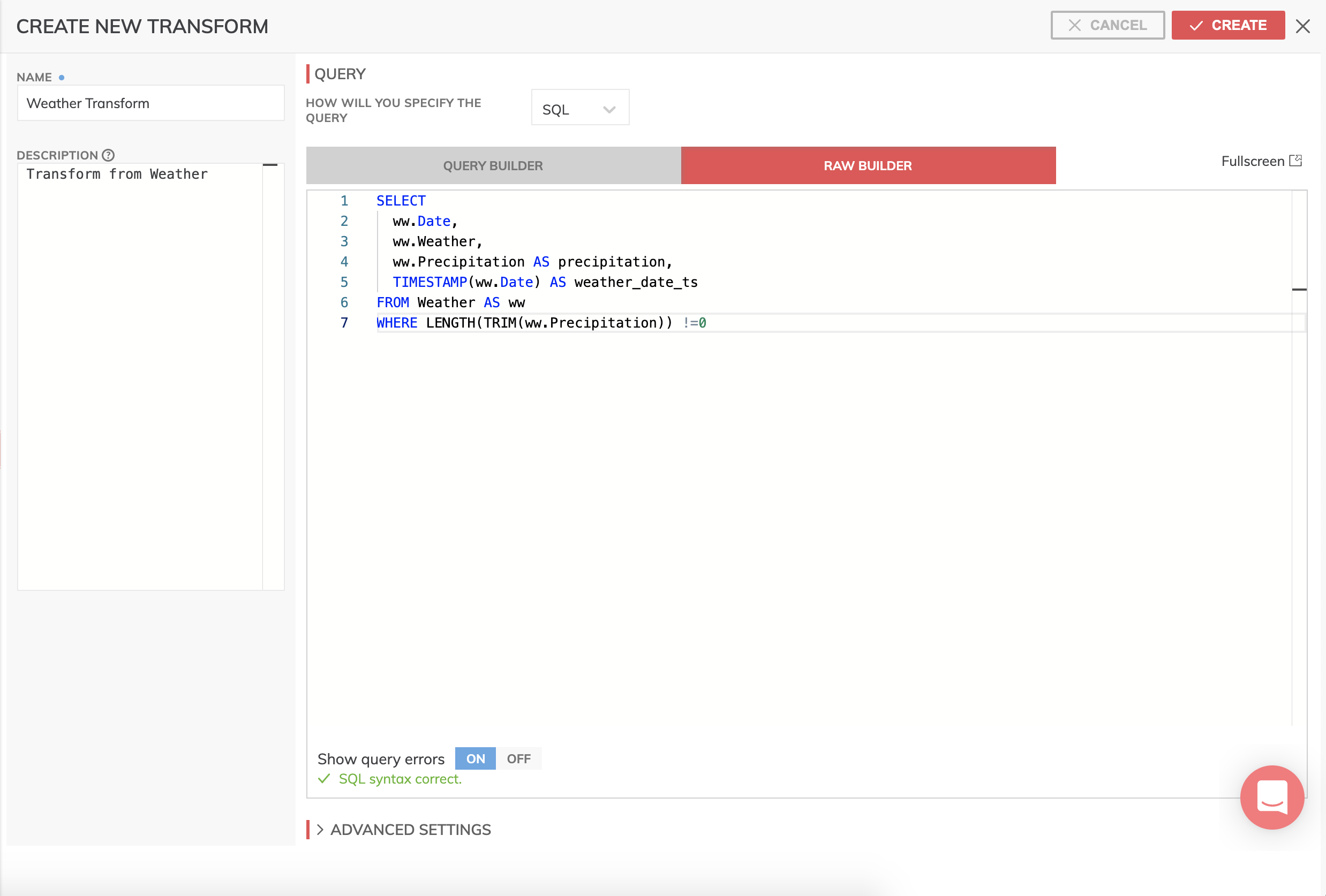Open the SQL query type dropdown
This screenshot has width=1326, height=896.
pyautogui.click(x=579, y=108)
